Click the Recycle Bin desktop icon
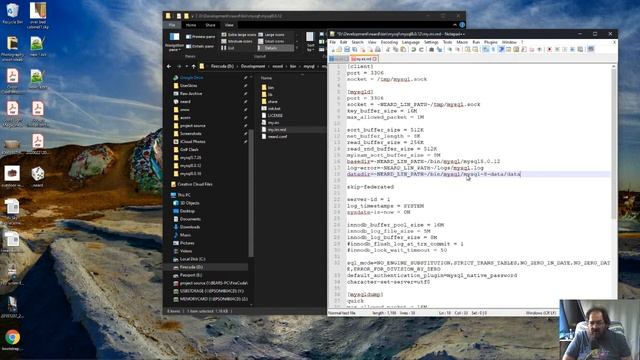The image size is (640, 360). pos(12,14)
